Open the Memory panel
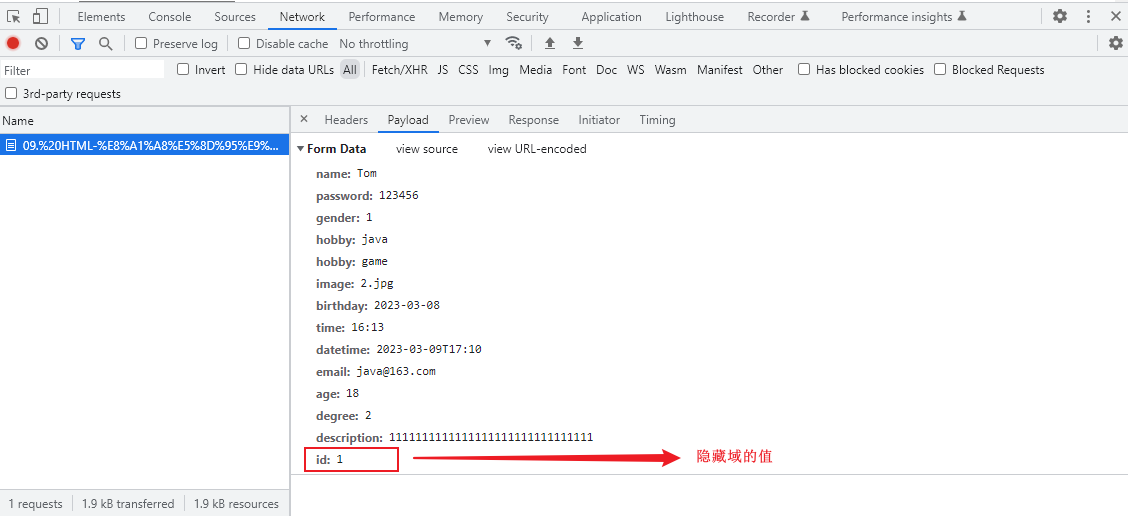 [460, 17]
